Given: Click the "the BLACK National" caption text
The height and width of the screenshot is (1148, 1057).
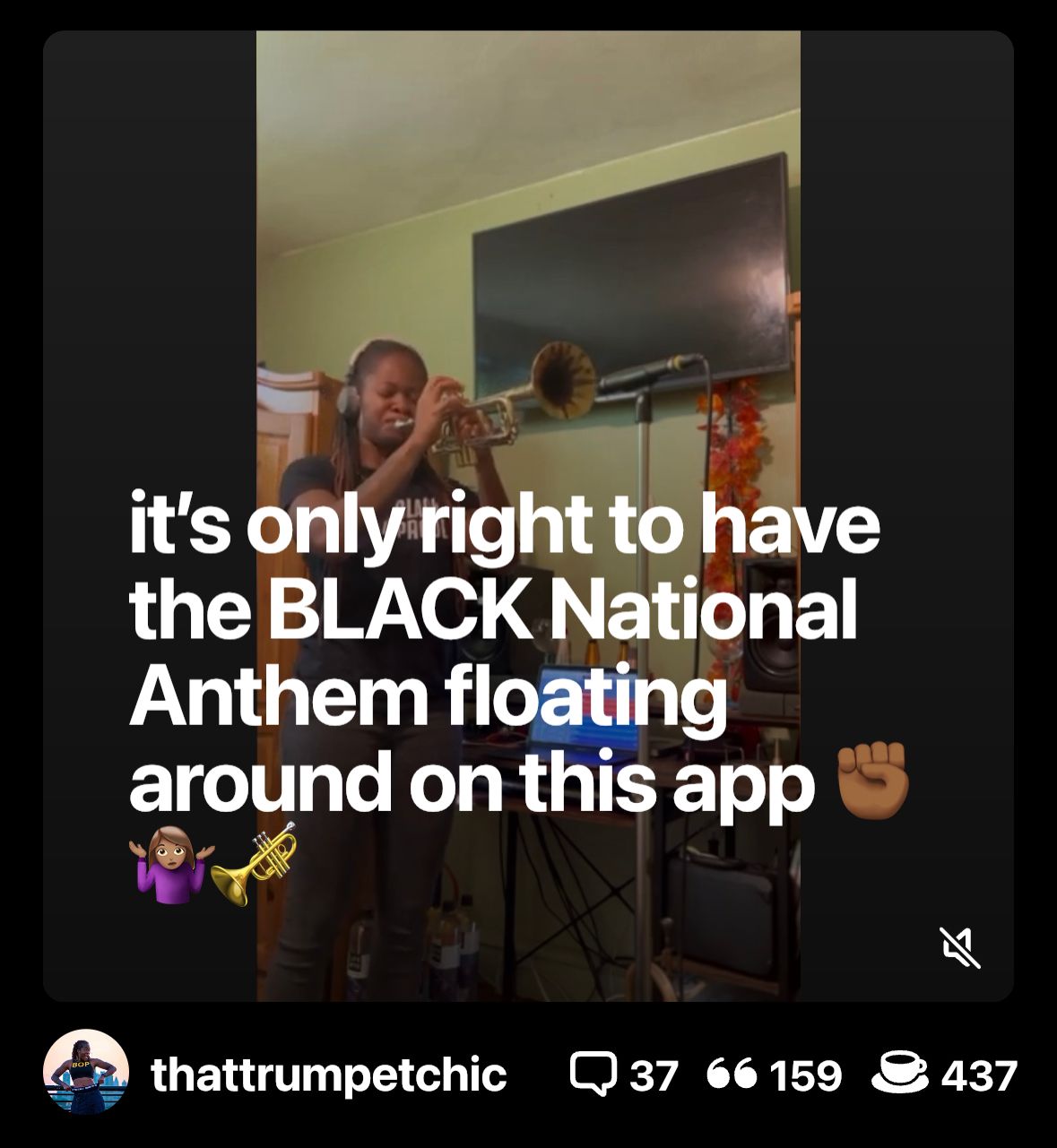Looking at the screenshot, I should 493,611.
